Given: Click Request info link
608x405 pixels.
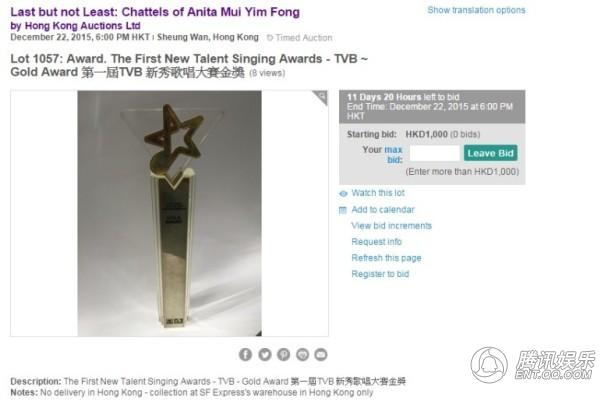Looking at the screenshot, I should point(377,242).
